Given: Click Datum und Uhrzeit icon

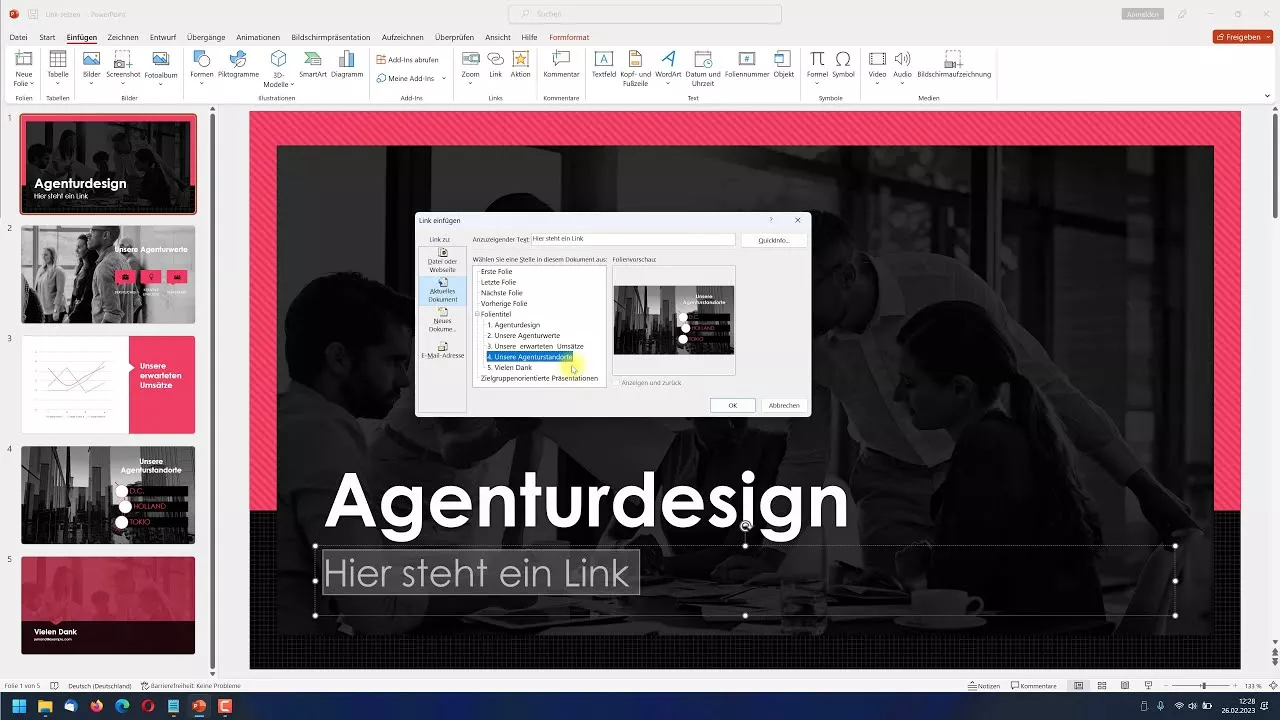Looking at the screenshot, I should [x=702, y=59].
